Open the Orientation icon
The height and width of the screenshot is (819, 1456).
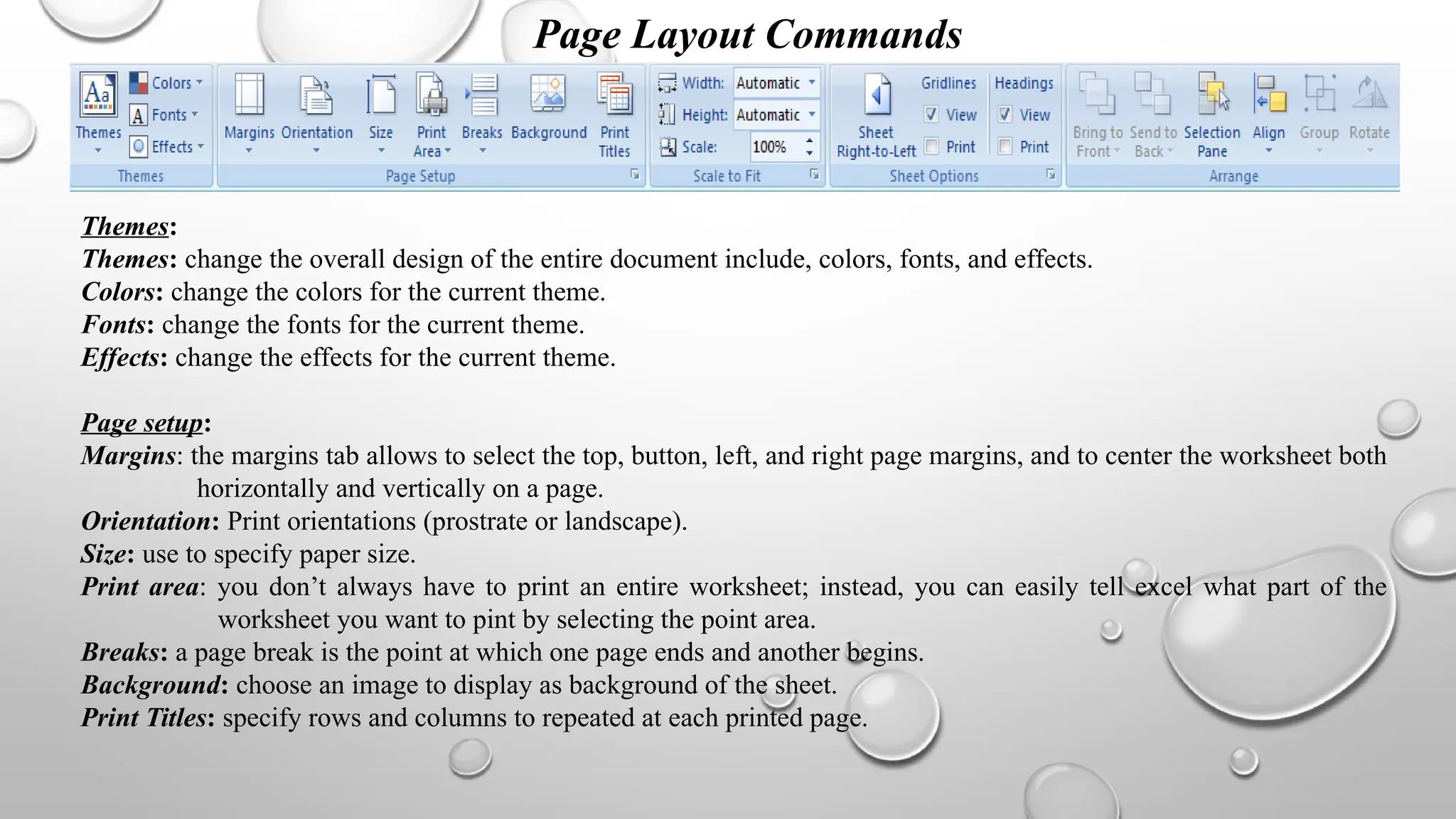coord(316,95)
